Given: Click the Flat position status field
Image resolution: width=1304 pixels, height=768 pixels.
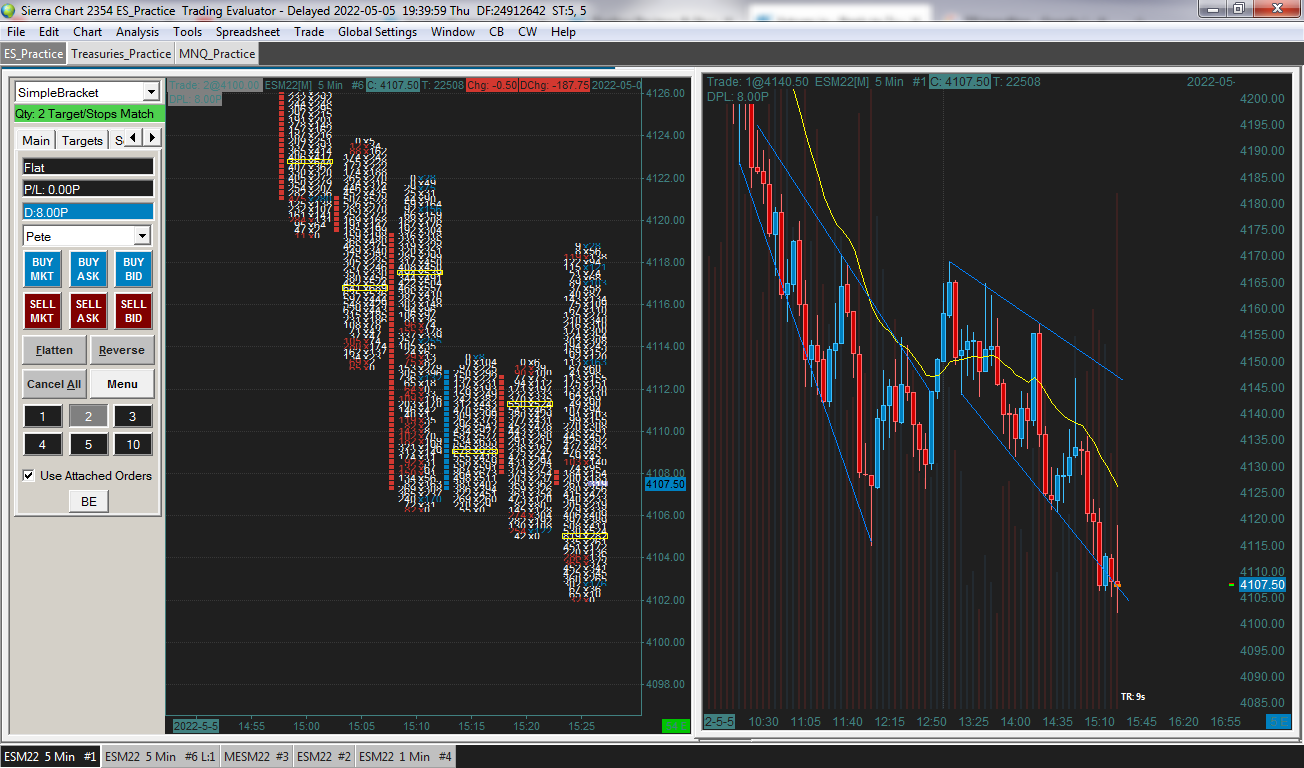Looking at the screenshot, I should click(x=88, y=167).
